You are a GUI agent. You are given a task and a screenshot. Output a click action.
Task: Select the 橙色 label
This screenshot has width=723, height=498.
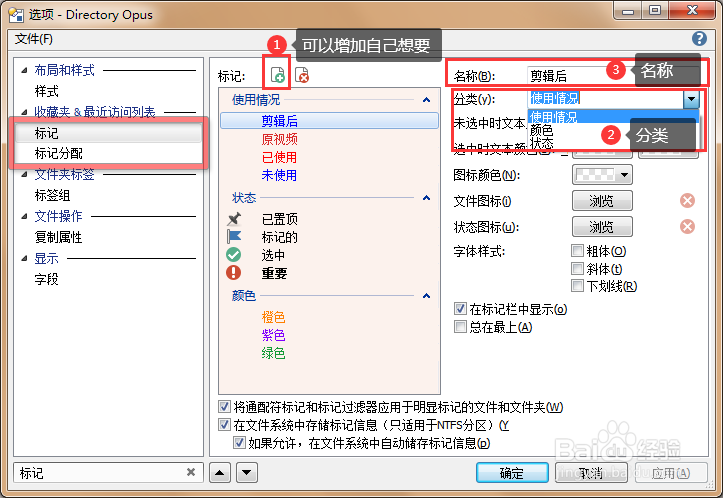click(x=273, y=317)
